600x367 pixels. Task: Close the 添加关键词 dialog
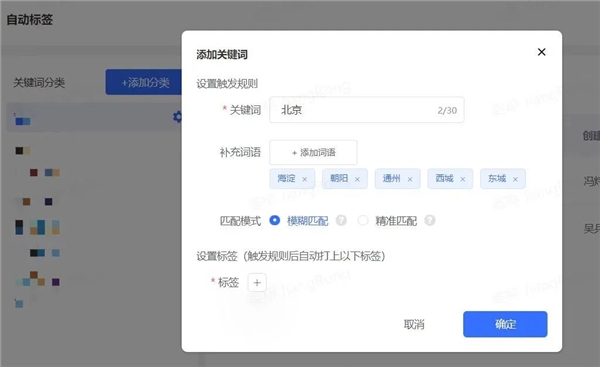541,52
